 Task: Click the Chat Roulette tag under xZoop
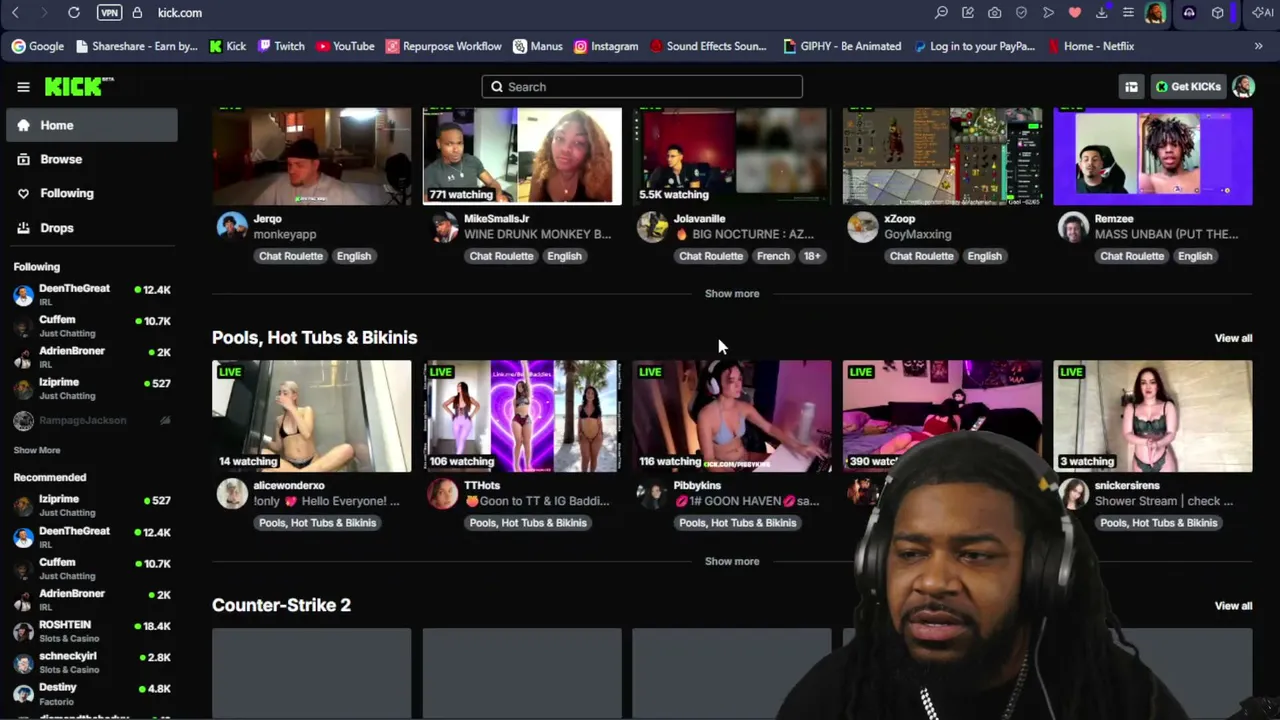[922, 256]
